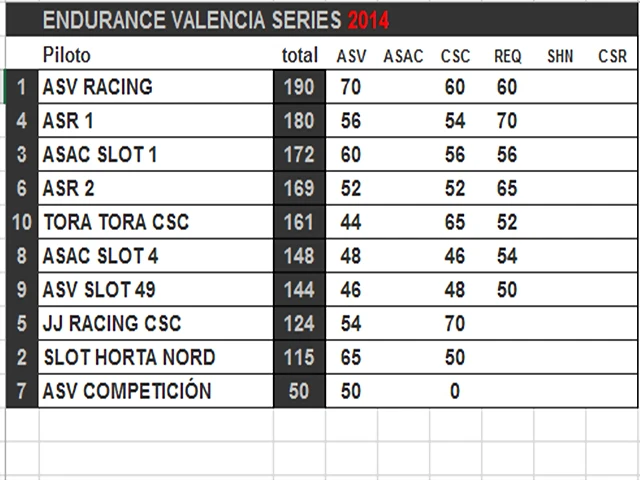
Task: Select the Endurance Valencia Series 2014 title
Action: point(216,20)
